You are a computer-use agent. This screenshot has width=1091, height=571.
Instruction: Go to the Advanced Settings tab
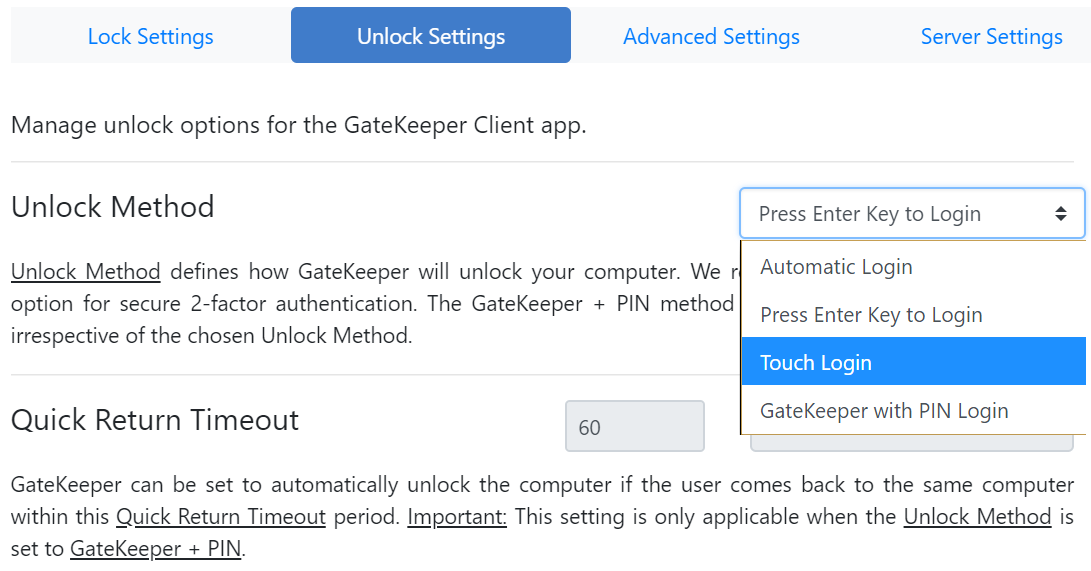click(711, 37)
